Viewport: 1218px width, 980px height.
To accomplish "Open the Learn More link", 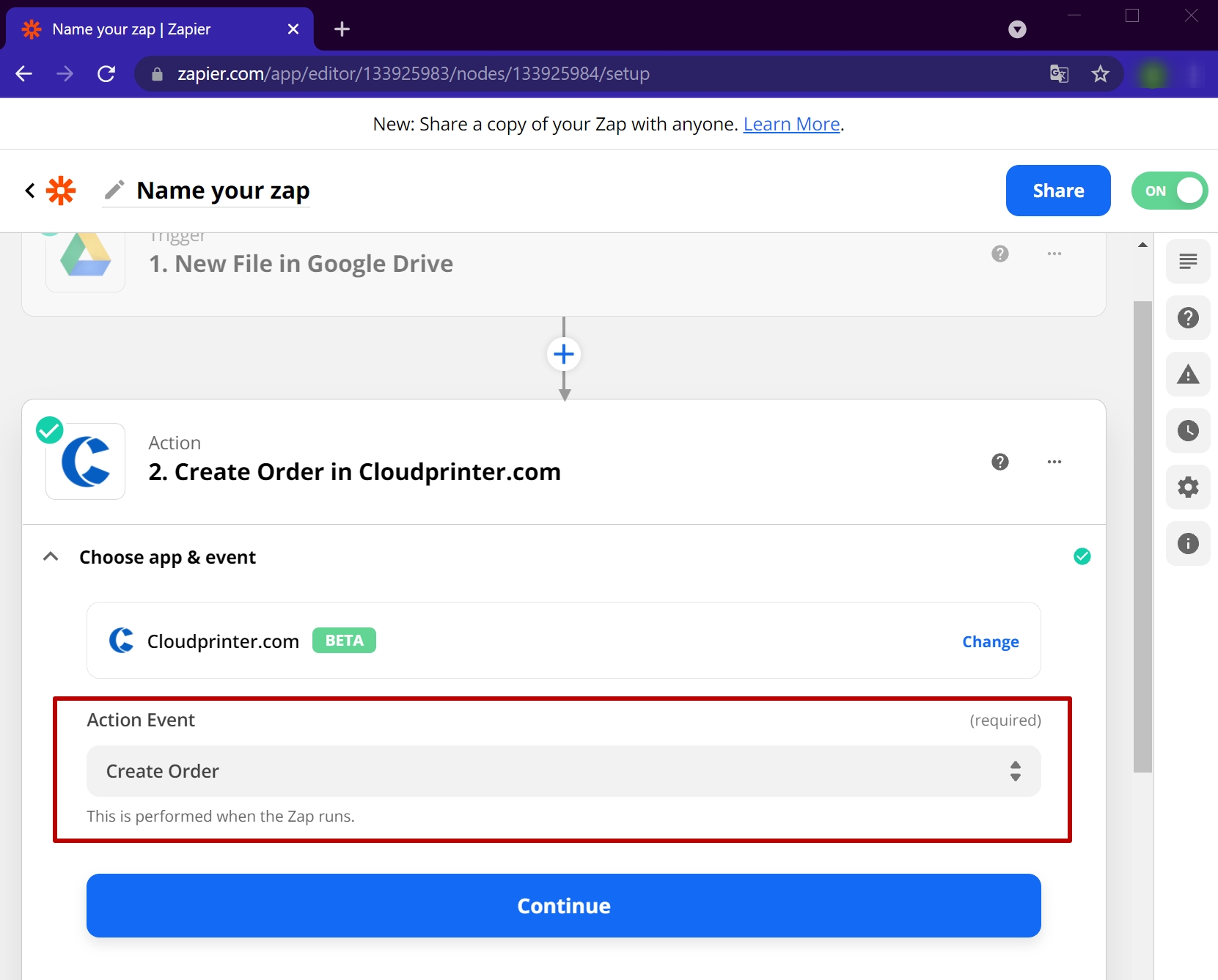I will coord(791,124).
